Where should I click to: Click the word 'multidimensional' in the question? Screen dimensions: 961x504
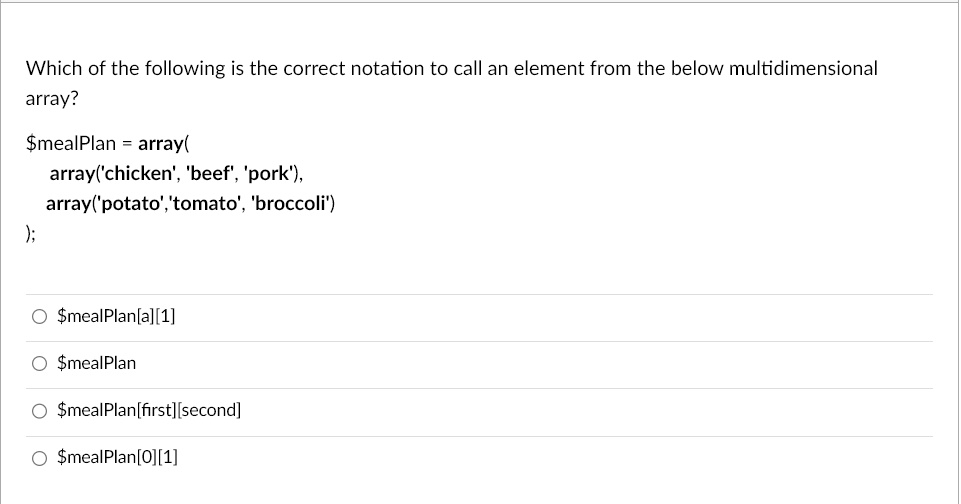coord(803,68)
